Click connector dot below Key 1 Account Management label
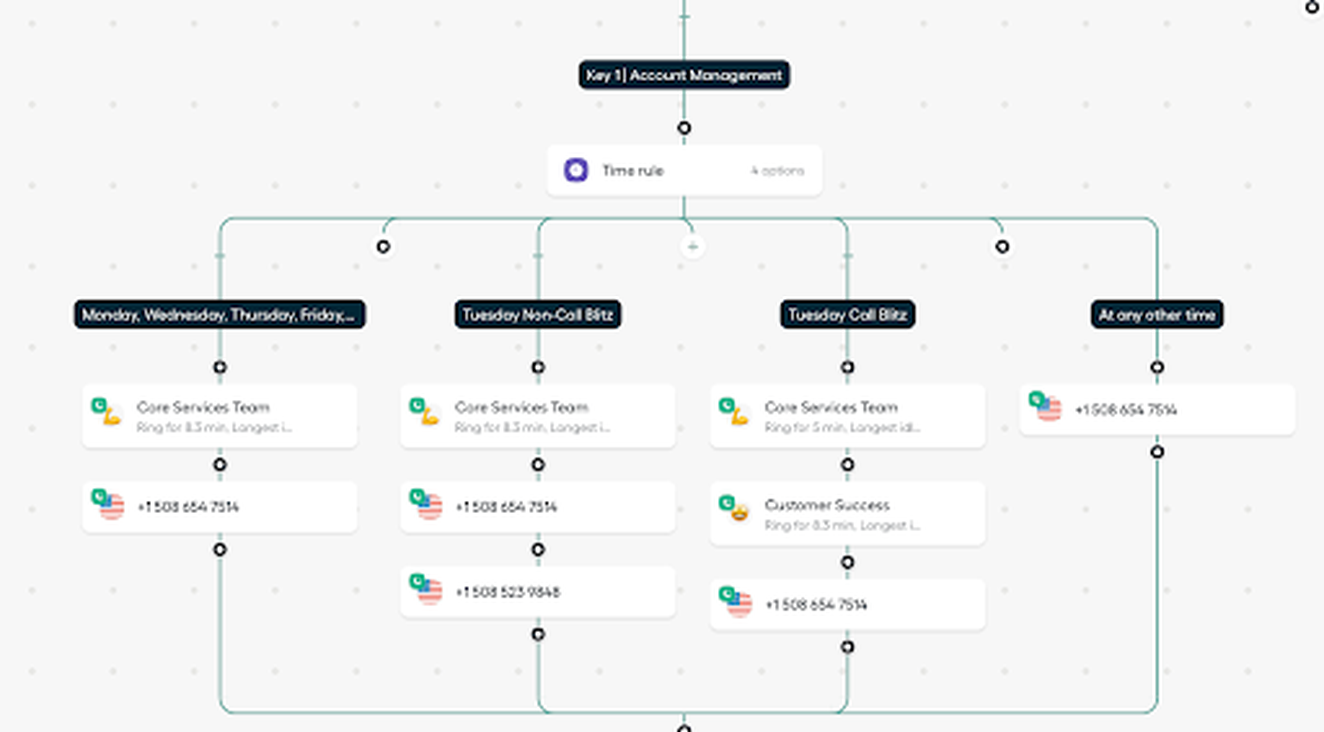 (684, 128)
